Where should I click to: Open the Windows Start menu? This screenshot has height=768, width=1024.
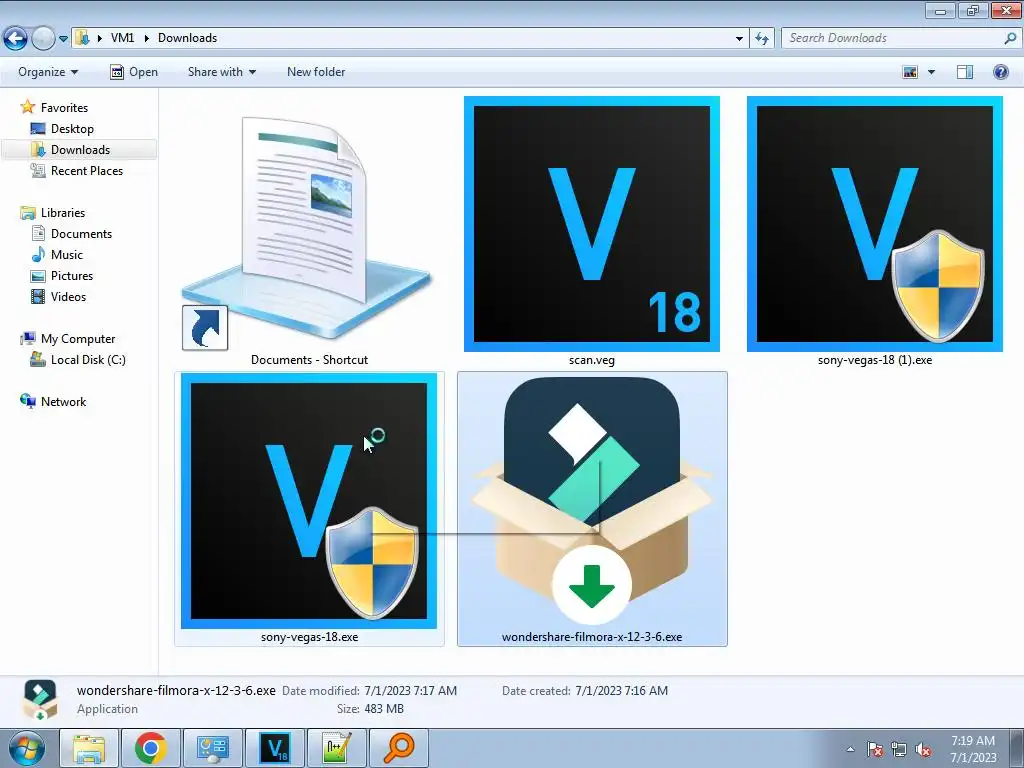click(x=27, y=748)
